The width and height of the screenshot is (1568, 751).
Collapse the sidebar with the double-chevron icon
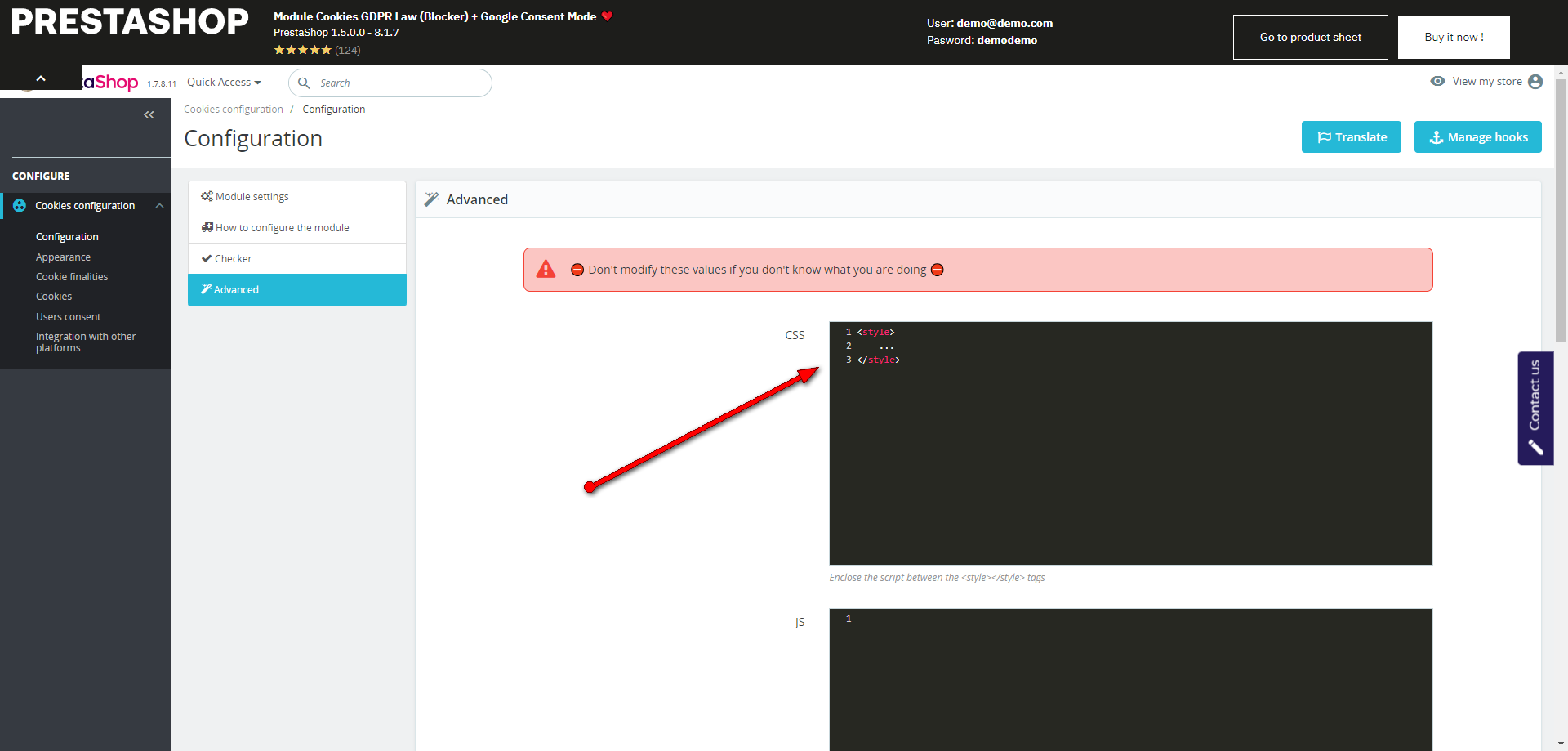149,115
